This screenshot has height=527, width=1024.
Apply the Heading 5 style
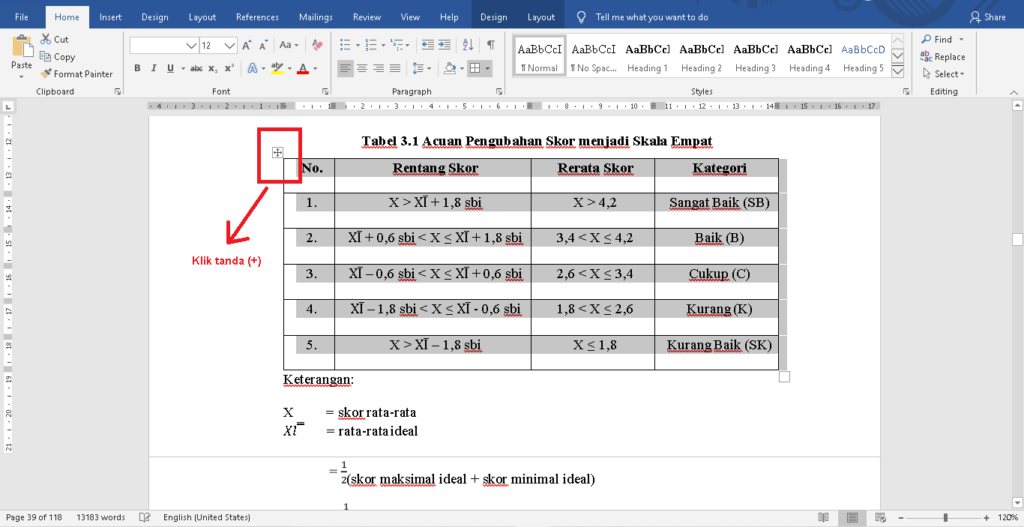tap(863, 57)
